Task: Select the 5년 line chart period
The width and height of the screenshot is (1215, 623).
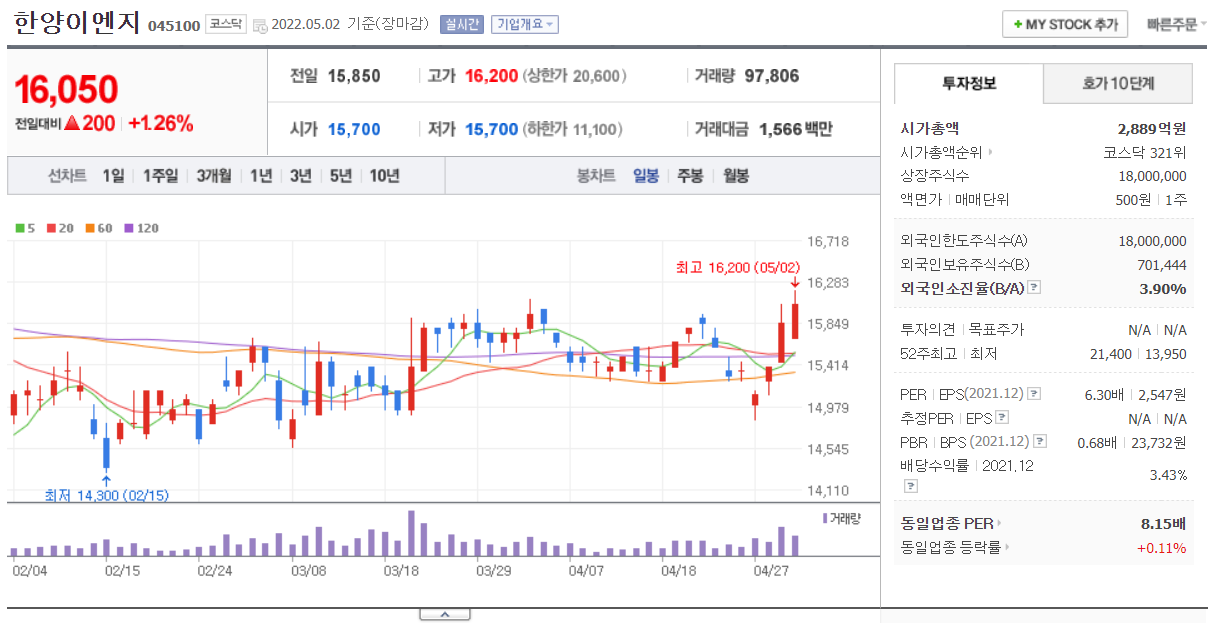Action: [x=341, y=176]
